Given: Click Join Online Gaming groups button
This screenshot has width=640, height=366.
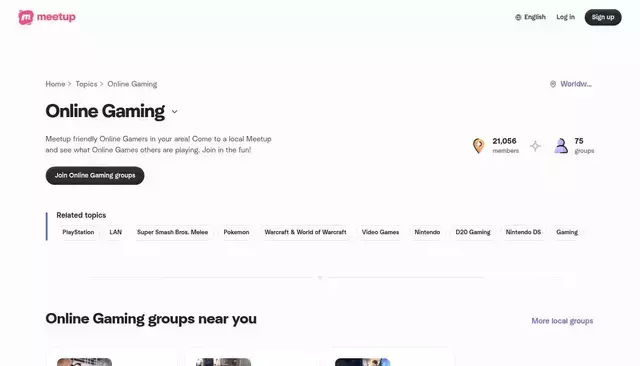Looking at the screenshot, I should pyautogui.click(x=95, y=175).
